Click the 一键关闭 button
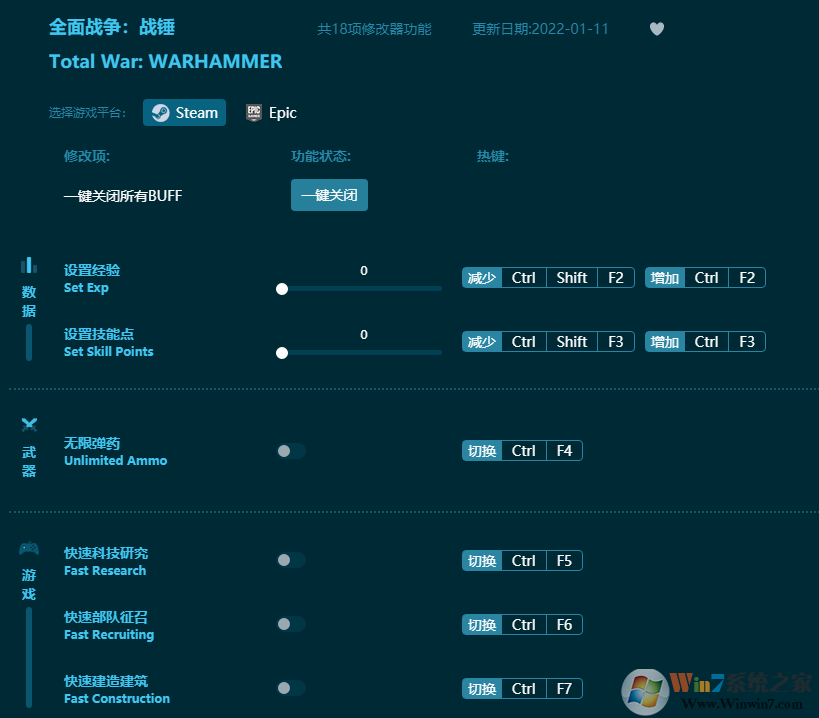Screen dimensions: 819x718 pos(329,195)
